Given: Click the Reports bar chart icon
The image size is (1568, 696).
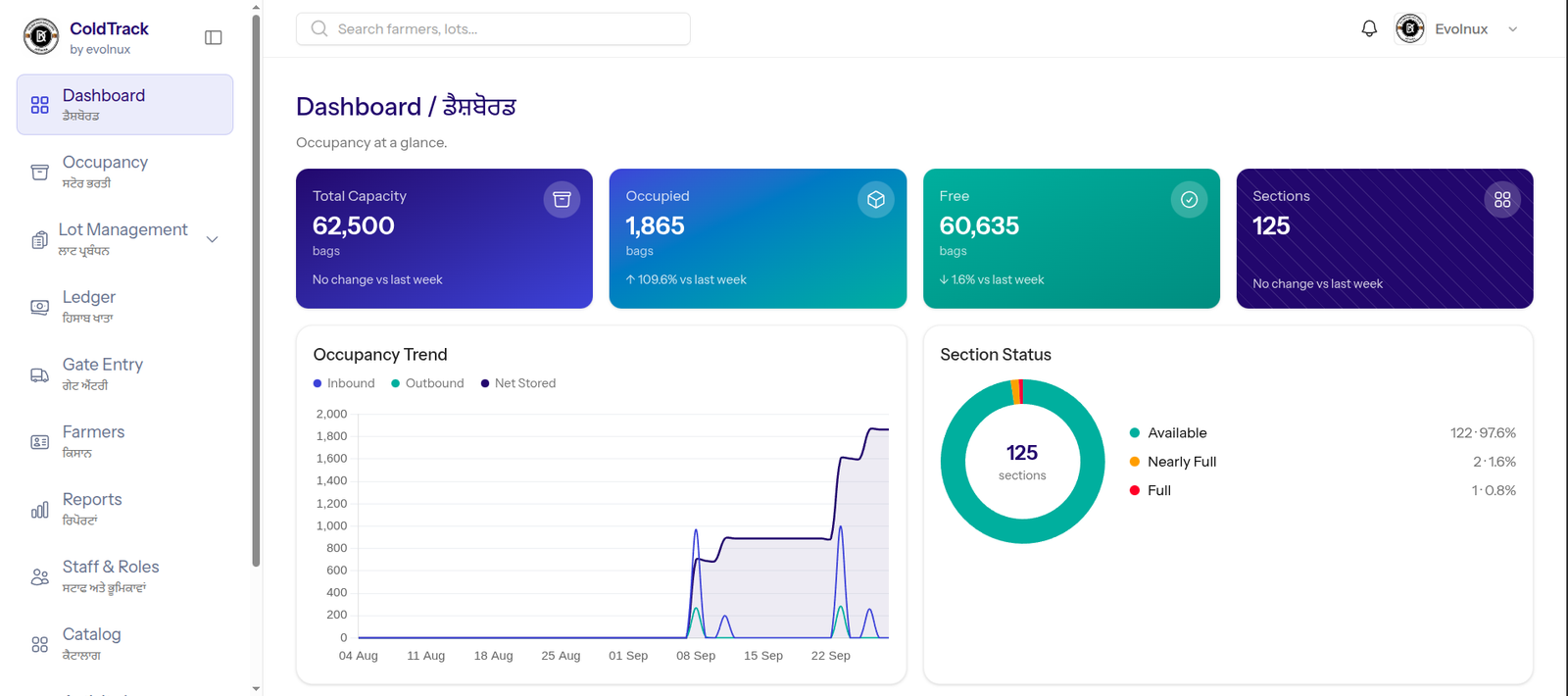Looking at the screenshot, I should 39,510.
